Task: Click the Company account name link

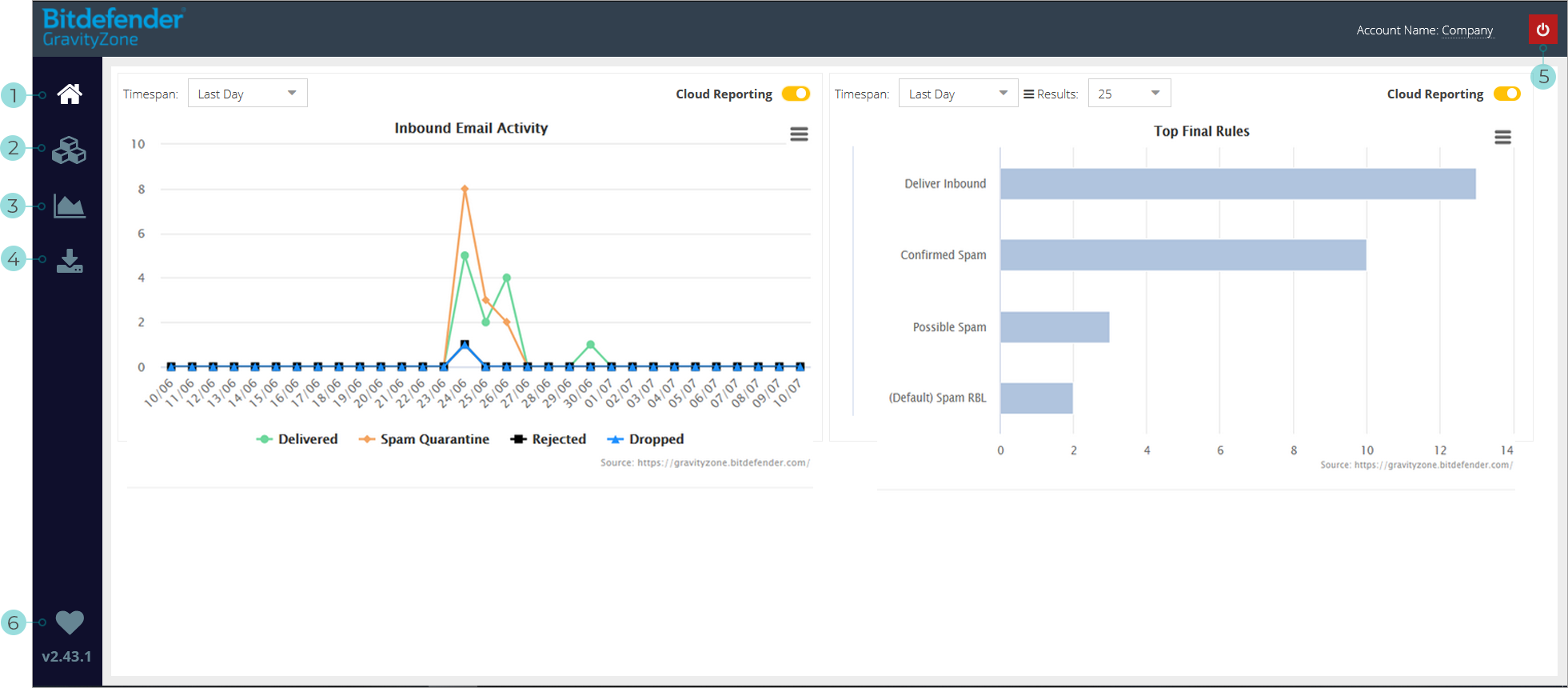Action: click(1466, 30)
